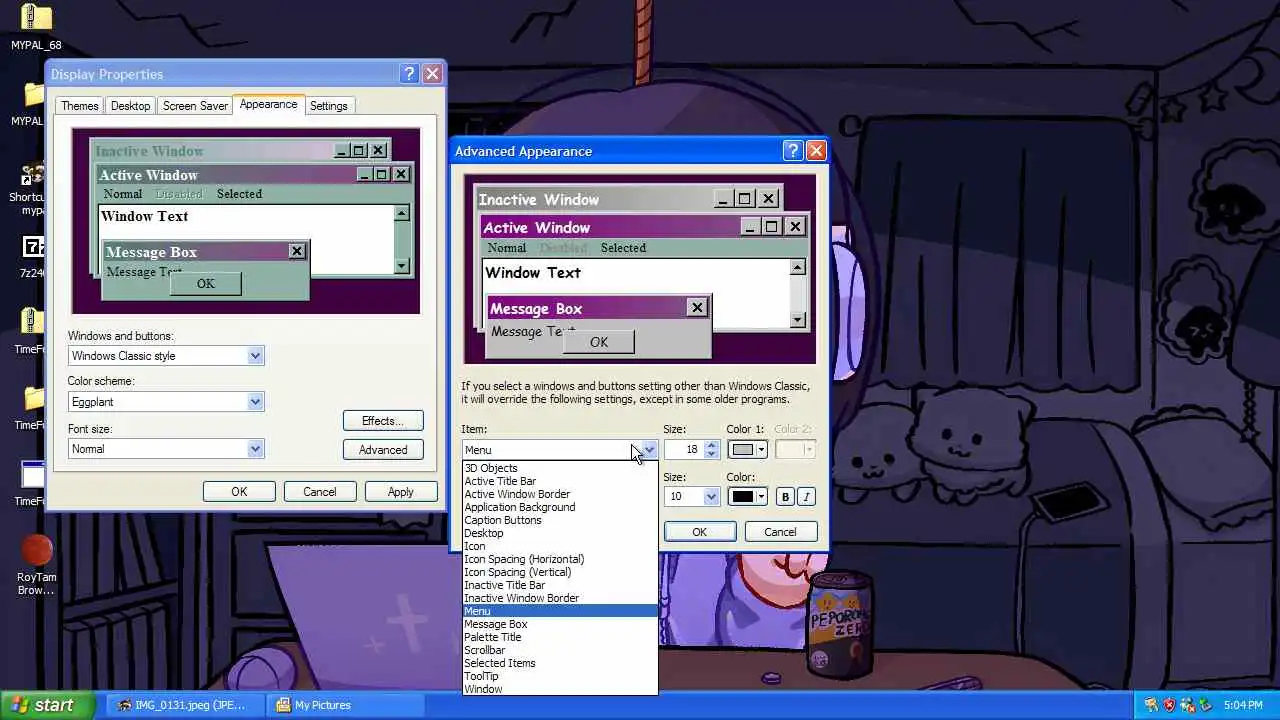Toggle italic font in Advanced Appearance
This screenshot has height=720, width=1280.
pyautogui.click(x=806, y=497)
